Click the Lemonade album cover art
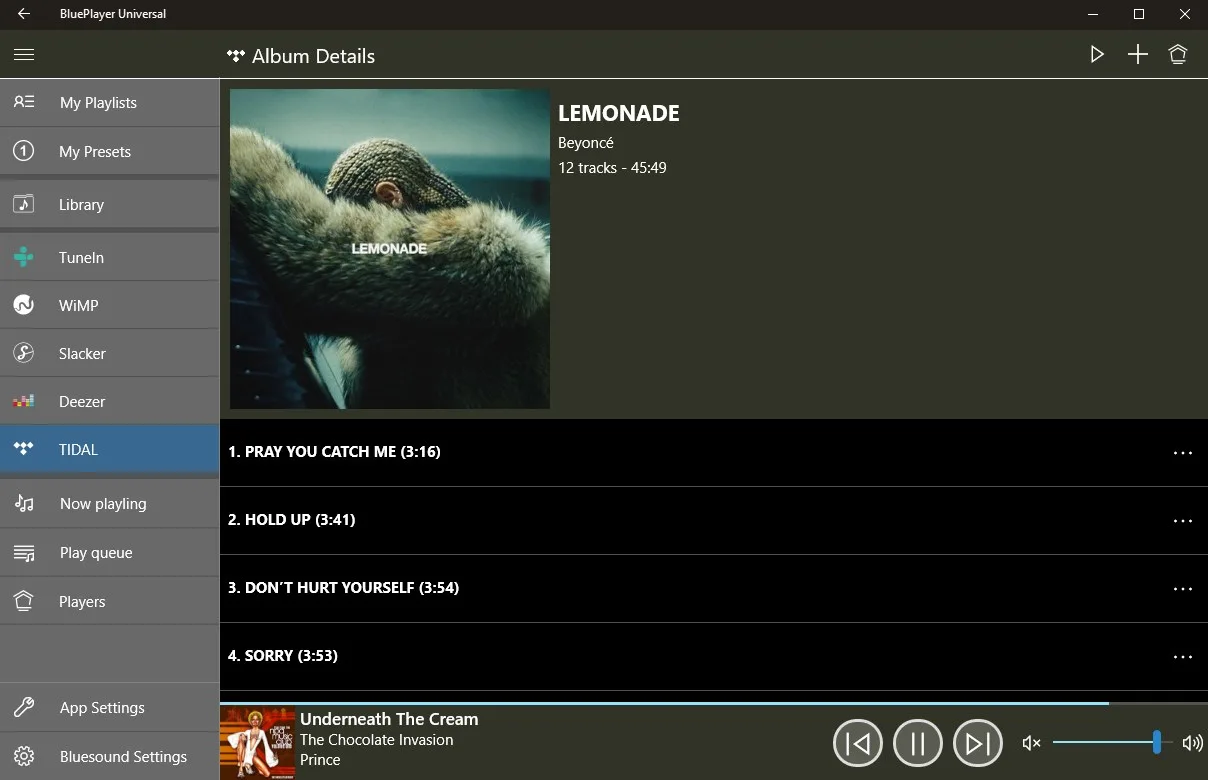This screenshot has height=780, width=1208. (x=390, y=249)
